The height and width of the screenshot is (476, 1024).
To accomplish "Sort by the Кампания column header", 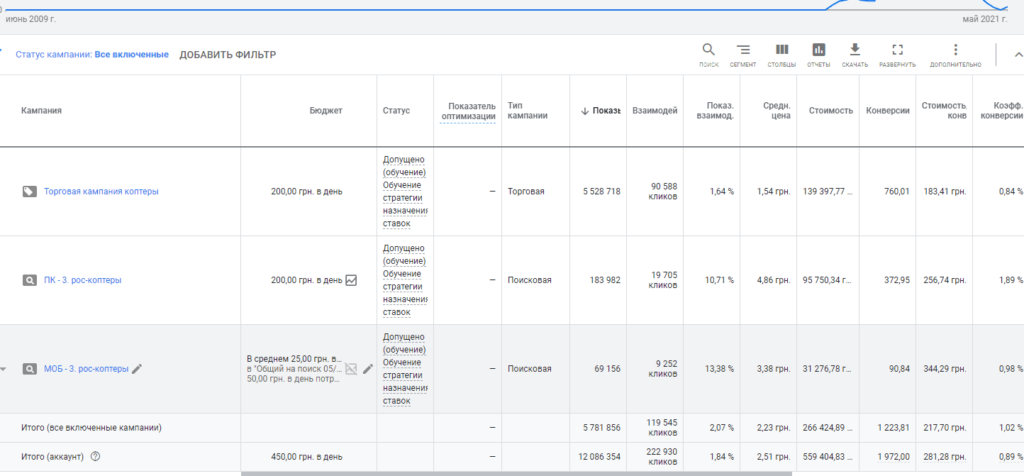I will [x=41, y=110].
